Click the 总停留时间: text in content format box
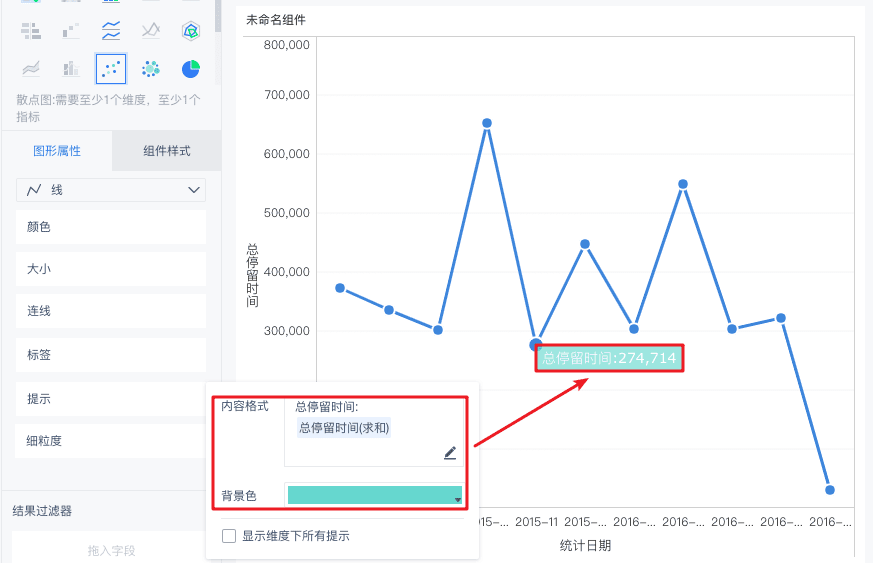Viewport: 873px width, 563px height. (326, 407)
